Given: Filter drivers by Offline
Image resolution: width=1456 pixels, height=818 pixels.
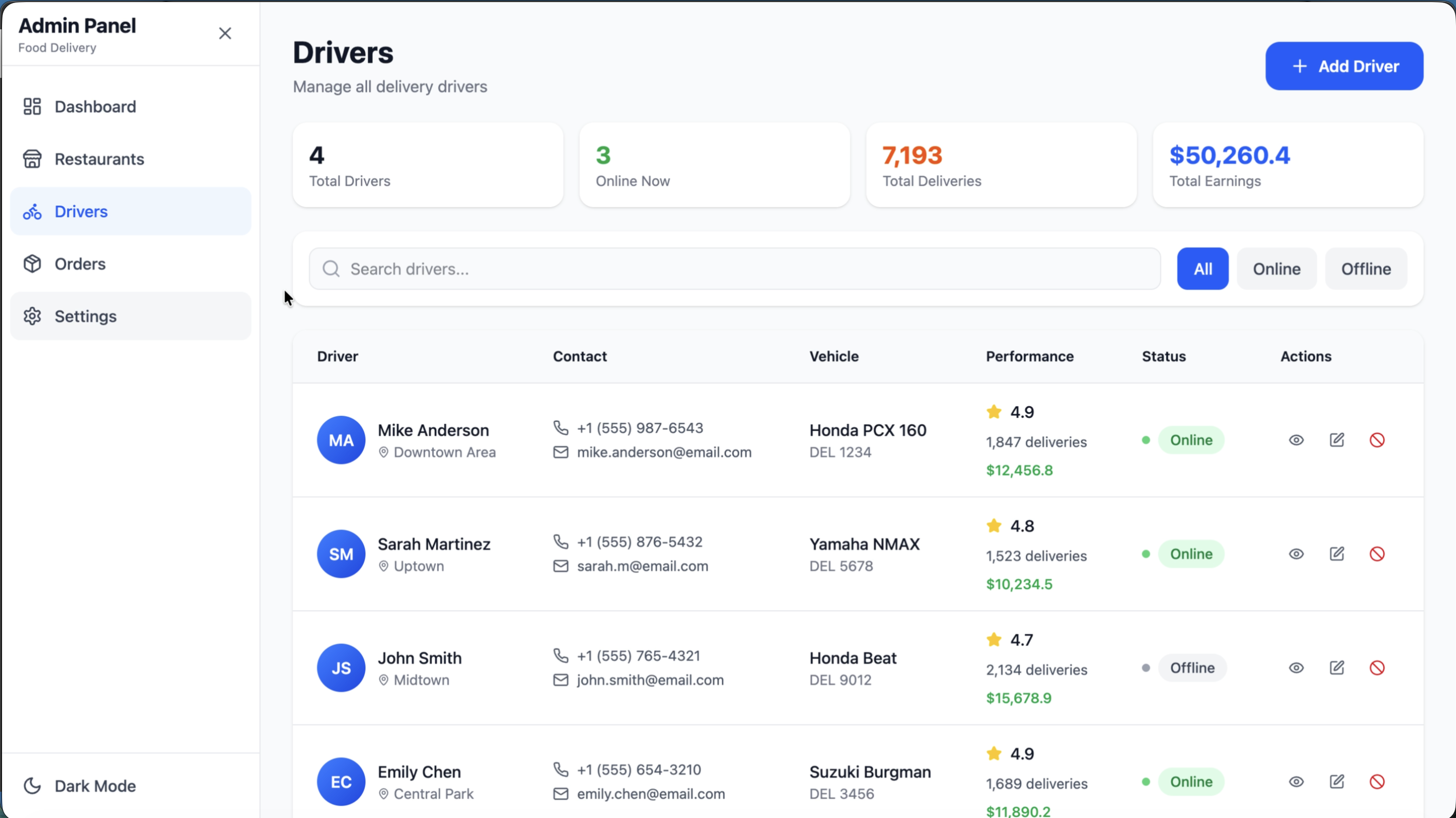Looking at the screenshot, I should pos(1366,269).
